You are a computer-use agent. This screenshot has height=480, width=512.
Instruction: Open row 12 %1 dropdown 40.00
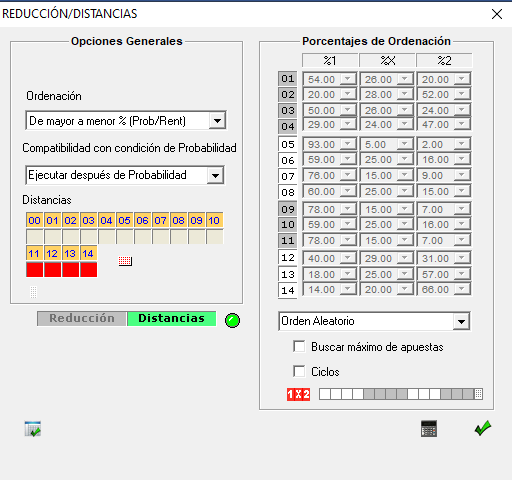(x=348, y=258)
